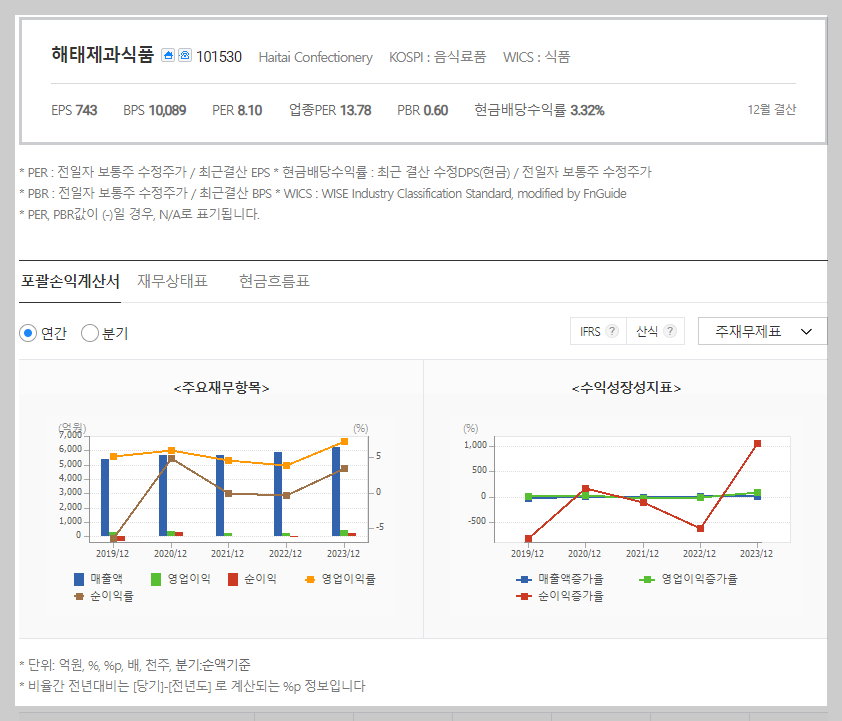Click the 2021/12 axis label in 주요재무항목 chart
The height and width of the screenshot is (721, 842).
(227, 554)
